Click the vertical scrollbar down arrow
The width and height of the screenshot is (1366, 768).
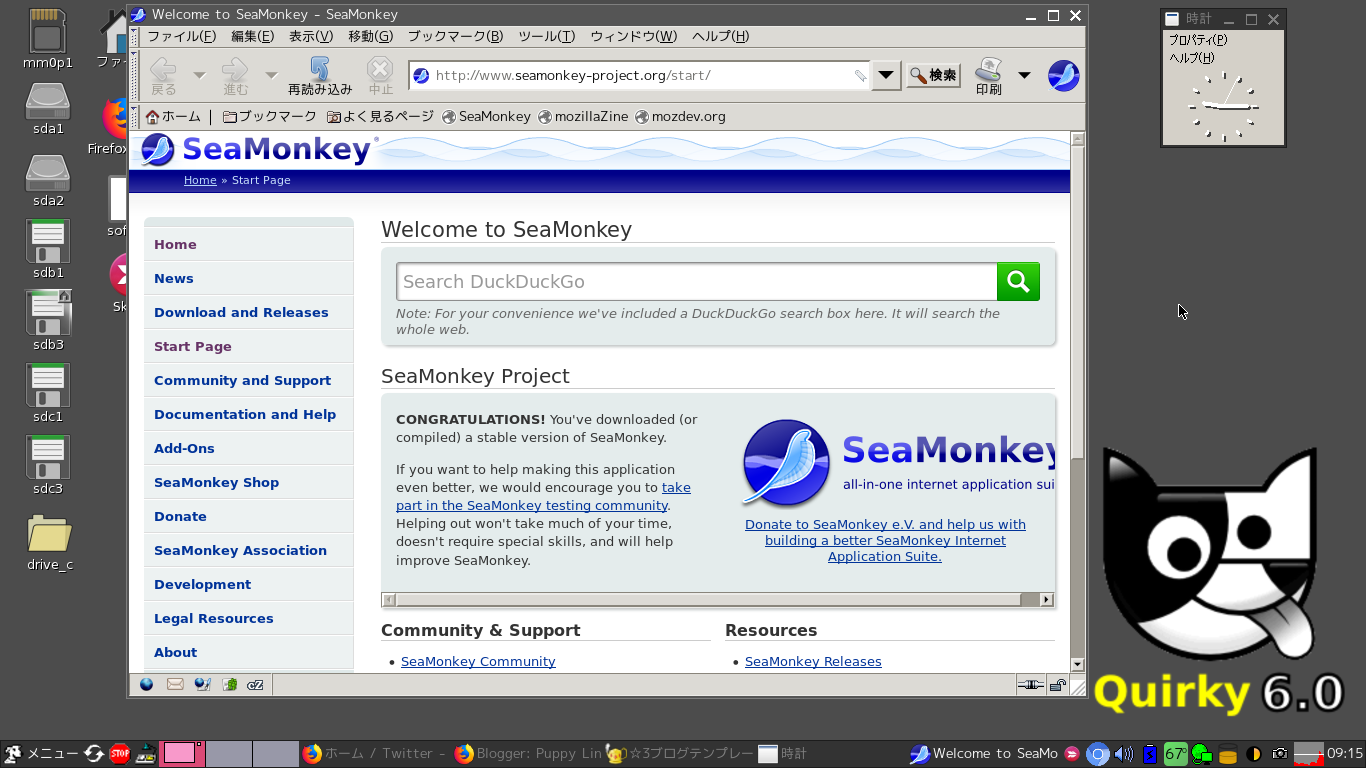[x=1077, y=665]
